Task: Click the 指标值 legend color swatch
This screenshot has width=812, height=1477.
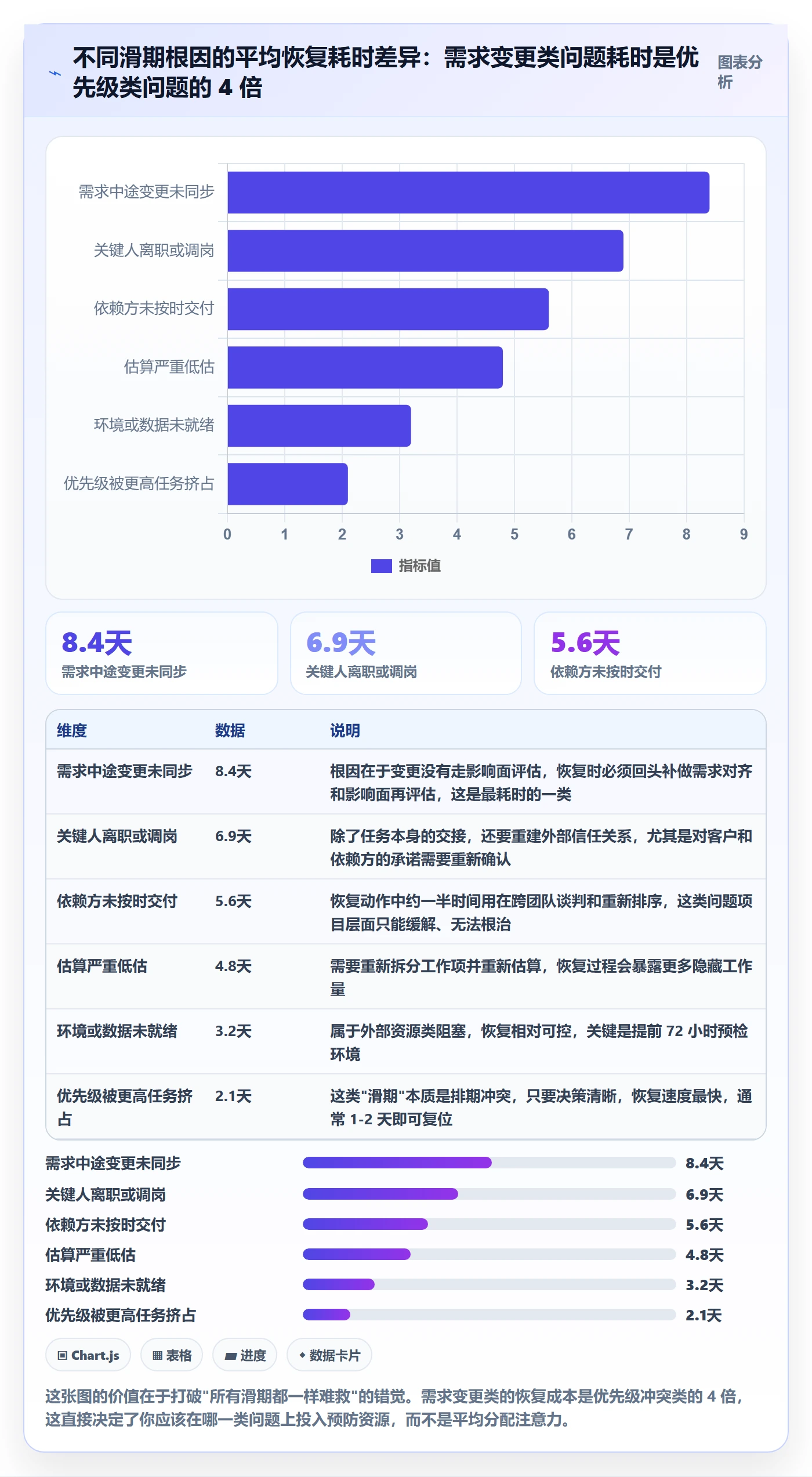Action: (381, 566)
